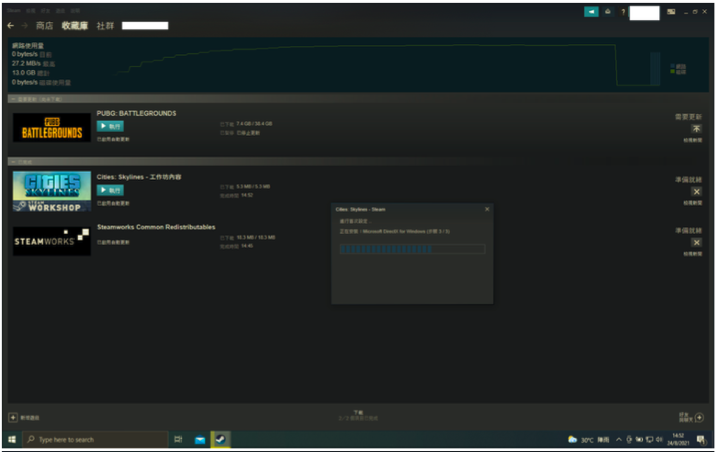The height and width of the screenshot is (452, 718).
Task: Click the PUBG download-to-top arrow icon
Action: pos(696,129)
